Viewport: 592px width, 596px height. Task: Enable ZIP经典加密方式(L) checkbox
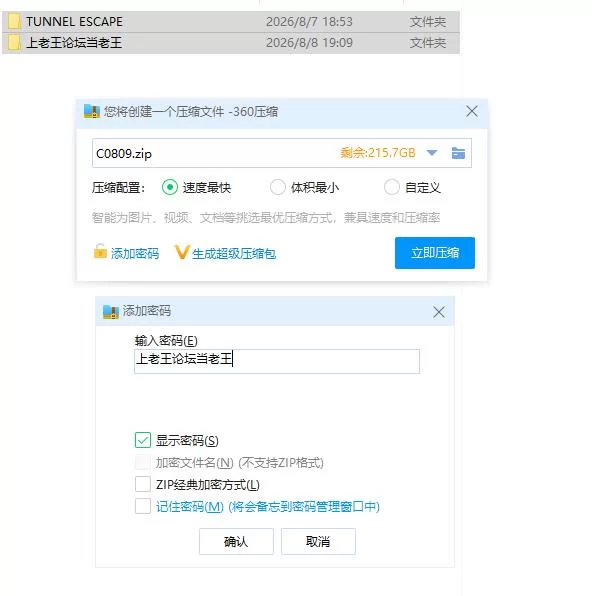point(143,484)
